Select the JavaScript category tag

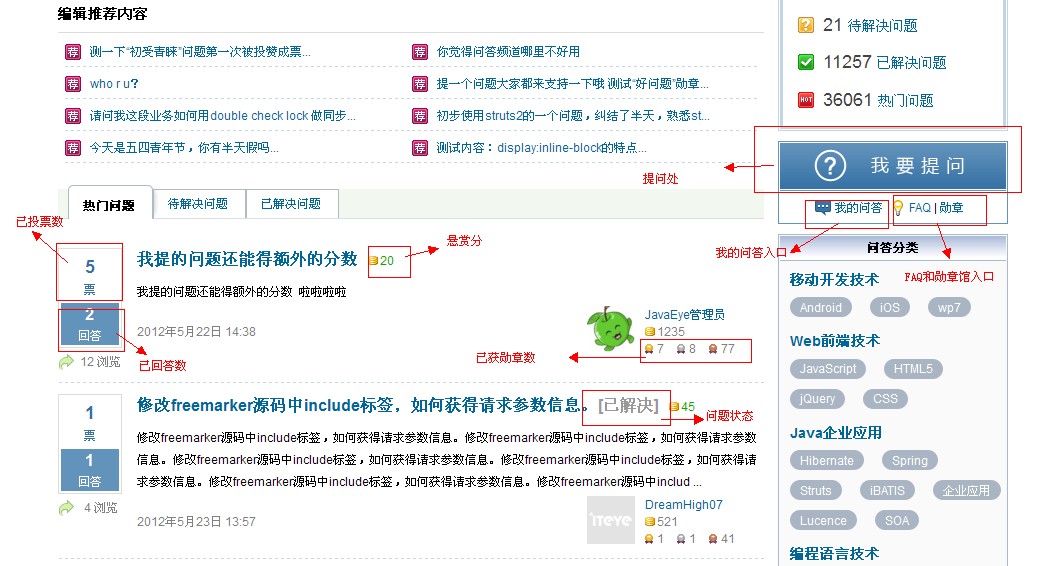pos(828,369)
